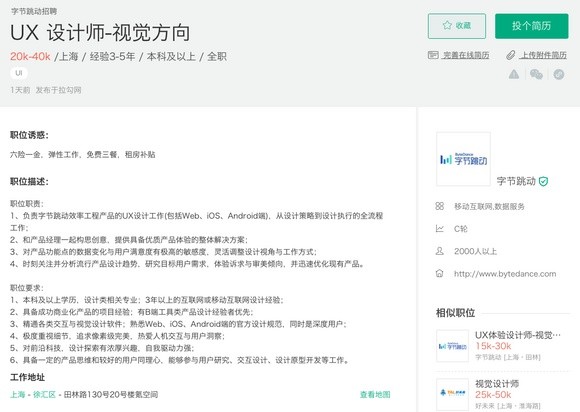Screen dimensions: 580x412
Task: Share via the WeChat icon
Action: point(536,74)
